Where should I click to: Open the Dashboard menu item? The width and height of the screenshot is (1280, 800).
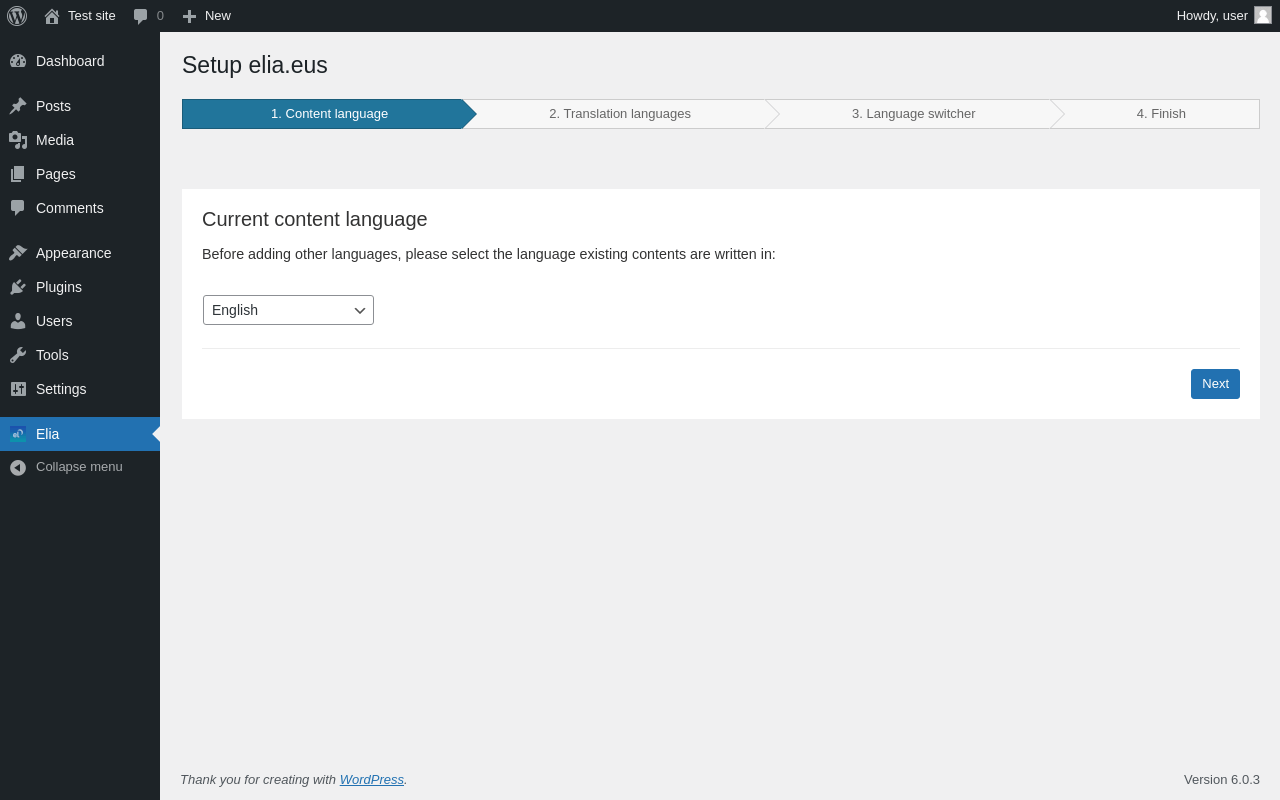coord(70,61)
